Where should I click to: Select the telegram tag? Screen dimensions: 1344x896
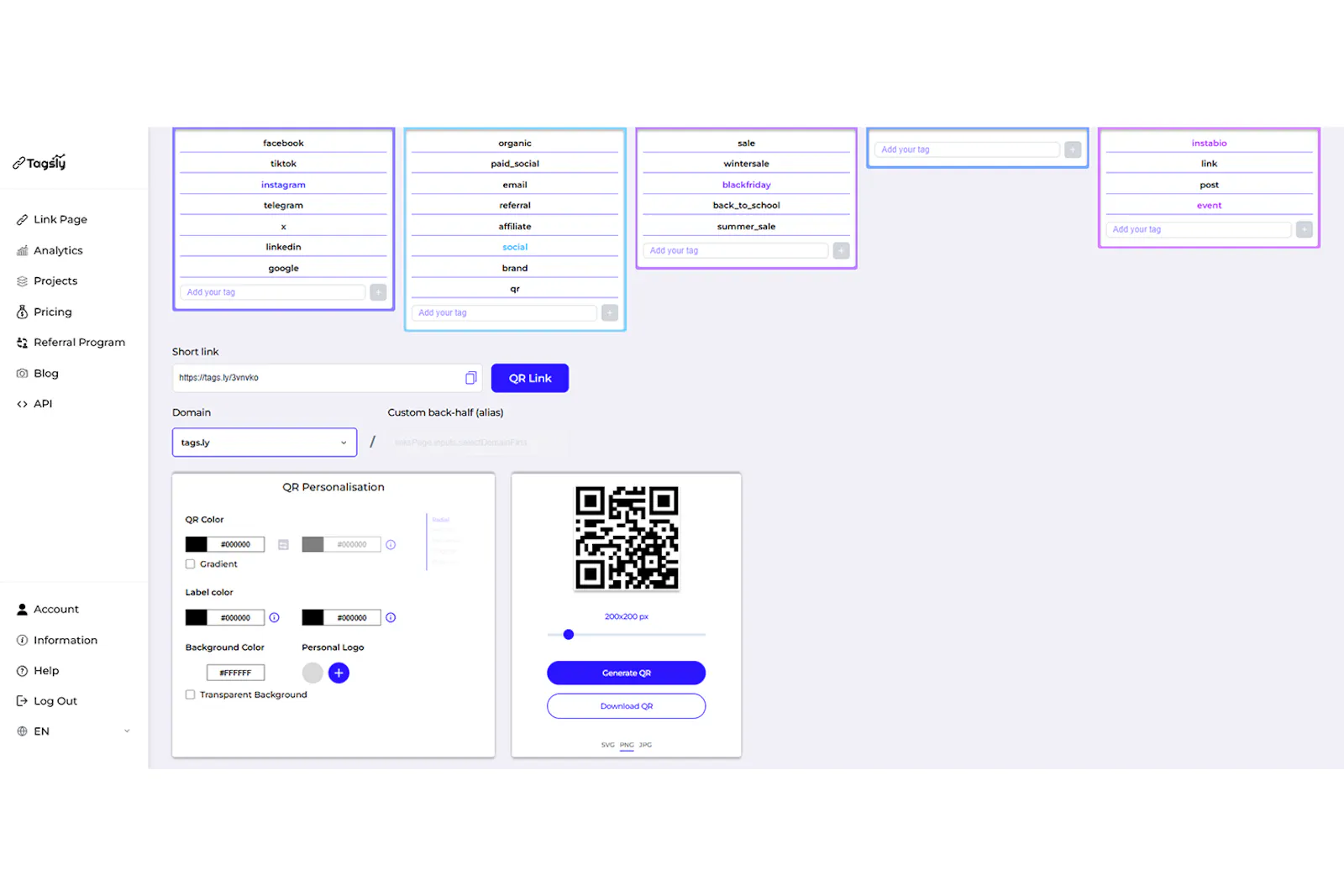pos(283,205)
